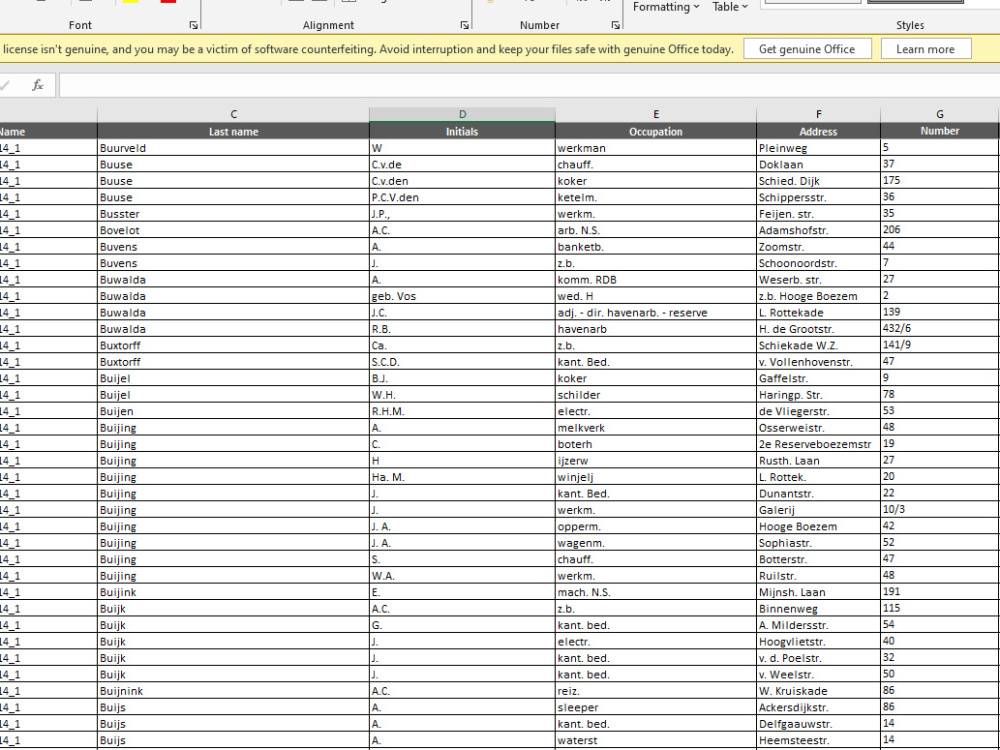Open the Alignment settings dialog launcher
Screen dimensions: 1000x750
(x=464, y=25)
